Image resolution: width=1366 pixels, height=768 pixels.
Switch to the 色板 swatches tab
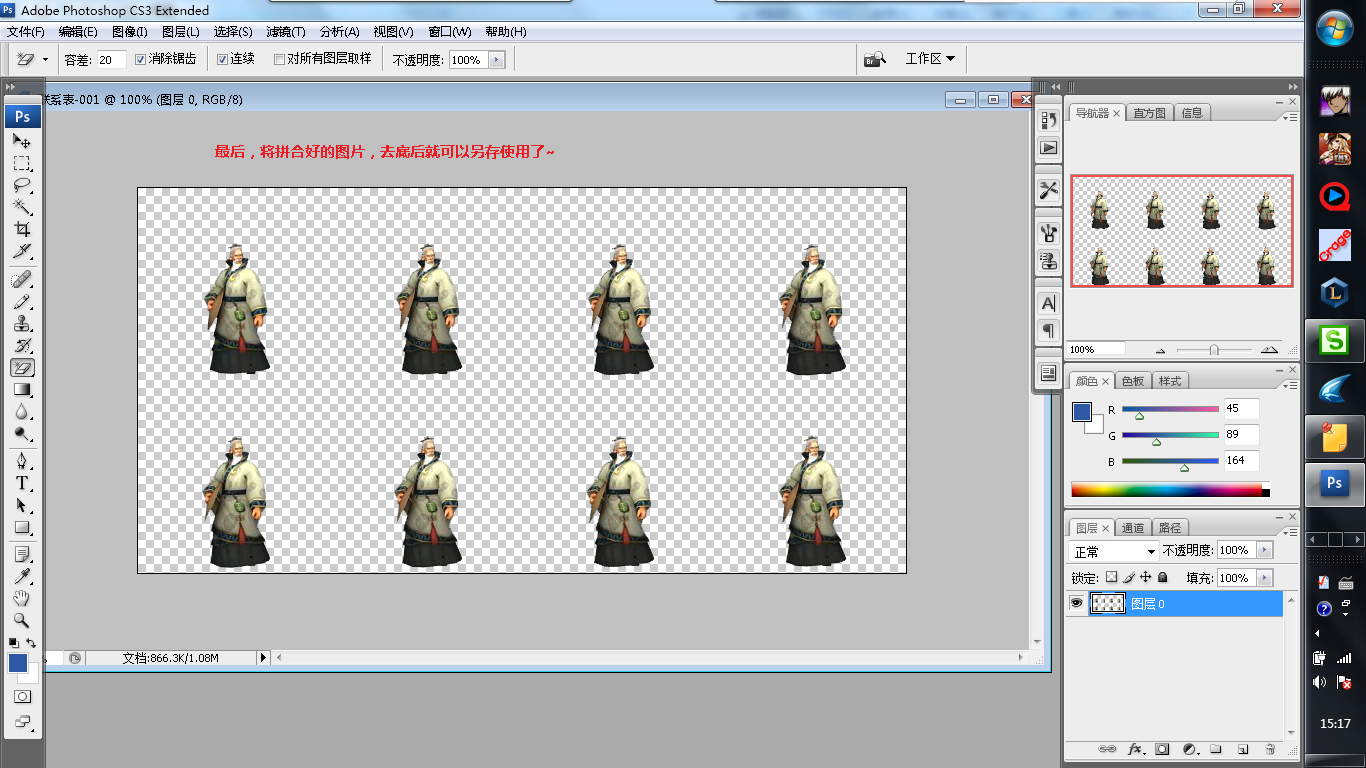pyautogui.click(x=1133, y=381)
